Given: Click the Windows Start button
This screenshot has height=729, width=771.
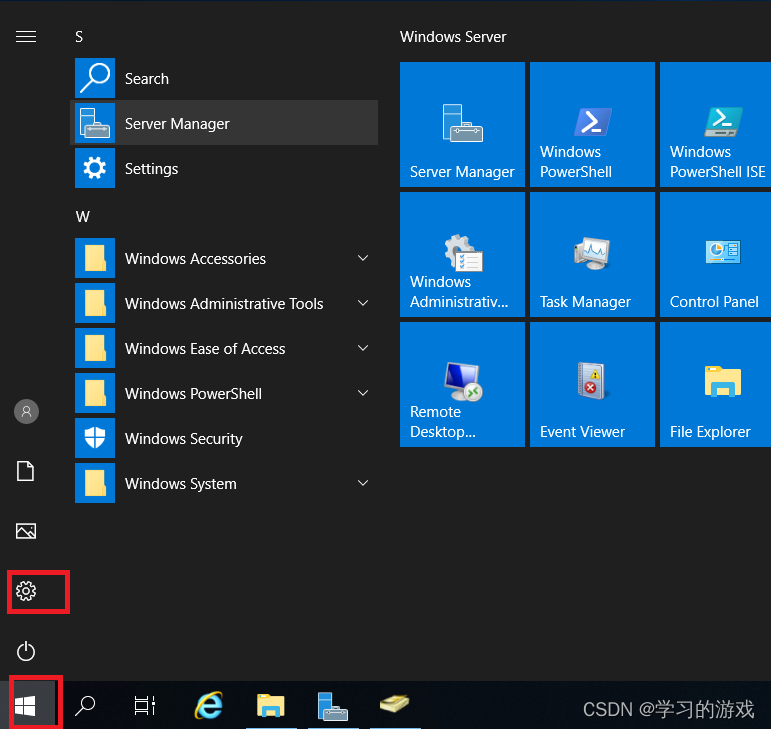Looking at the screenshot, I should tap(26, 707).
